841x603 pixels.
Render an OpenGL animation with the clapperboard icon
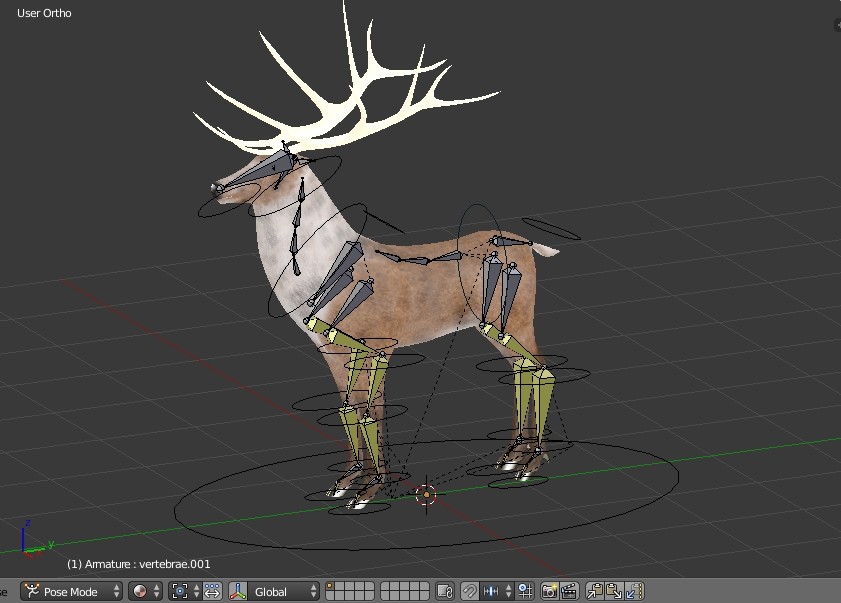pyautogui.click(x=569, y=591)
